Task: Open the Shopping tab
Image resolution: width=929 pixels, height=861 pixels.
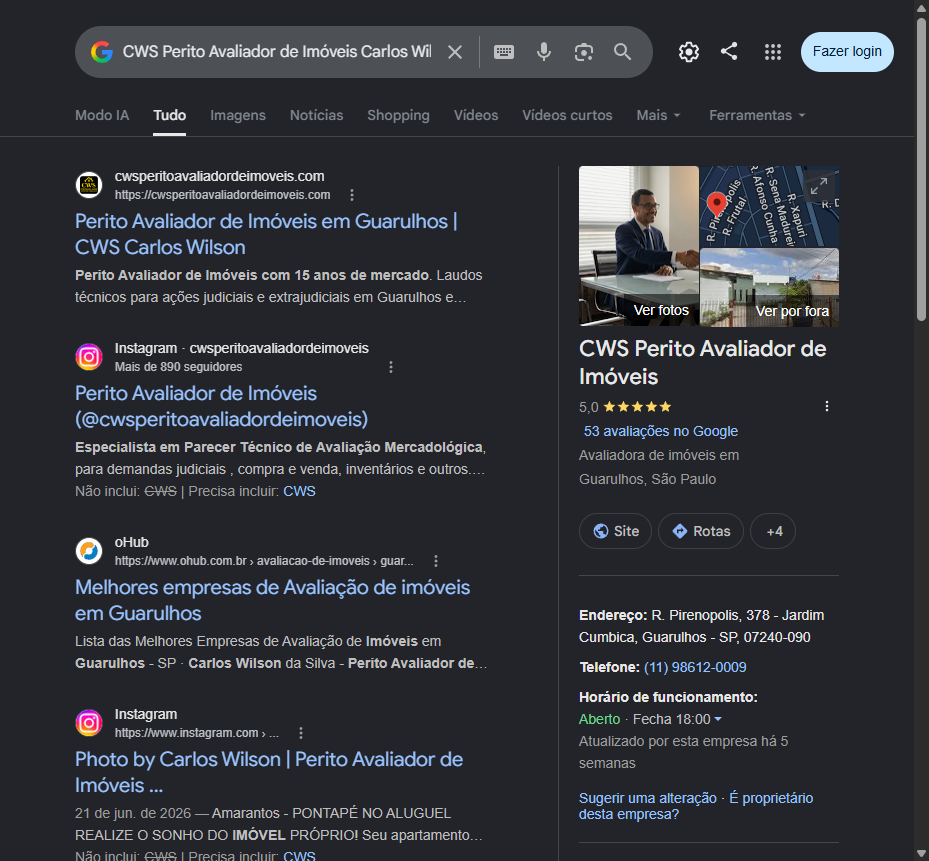Action: click(x=398, y=115)
